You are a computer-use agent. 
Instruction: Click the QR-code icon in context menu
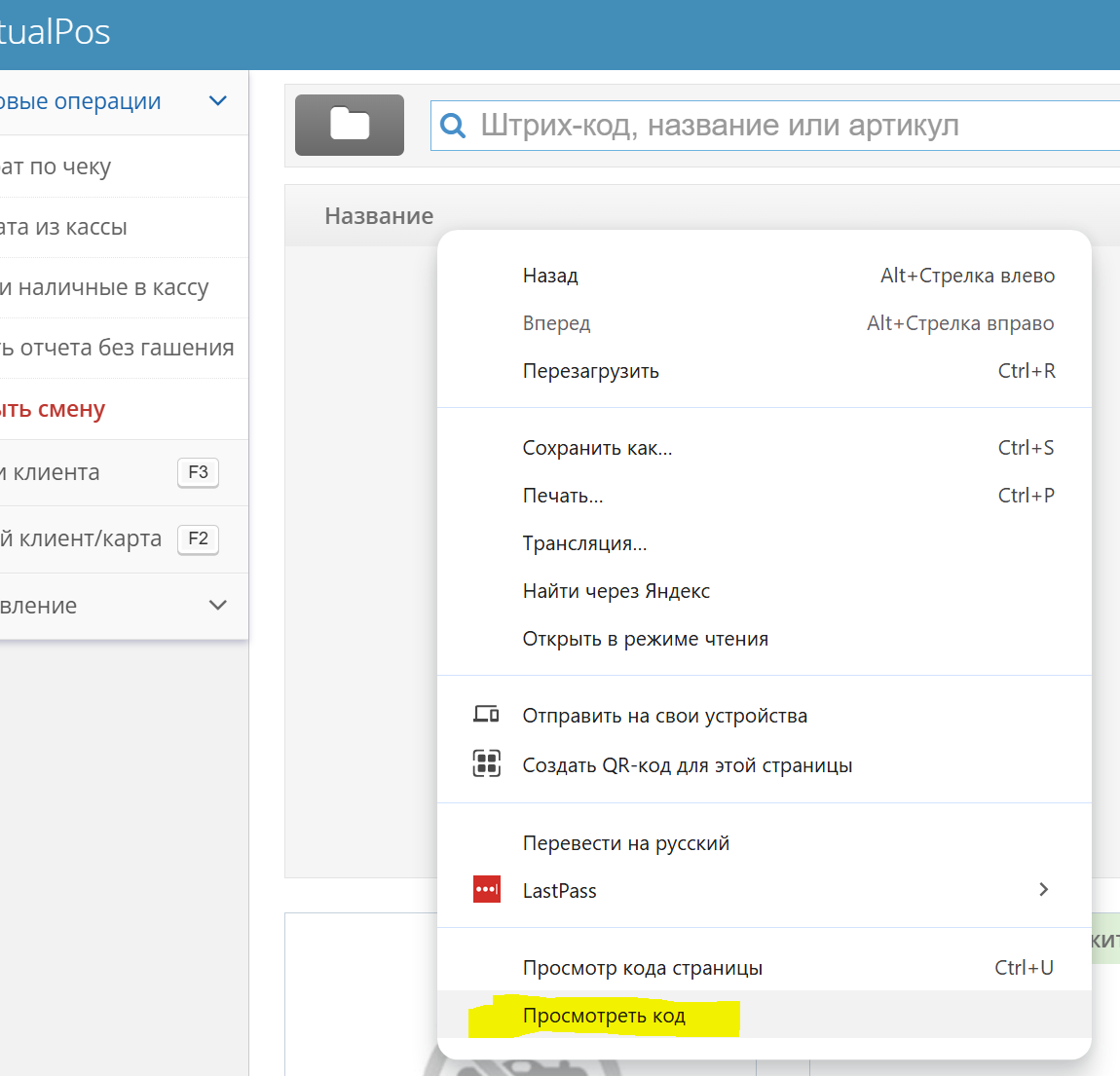click(x=486, y=764)
